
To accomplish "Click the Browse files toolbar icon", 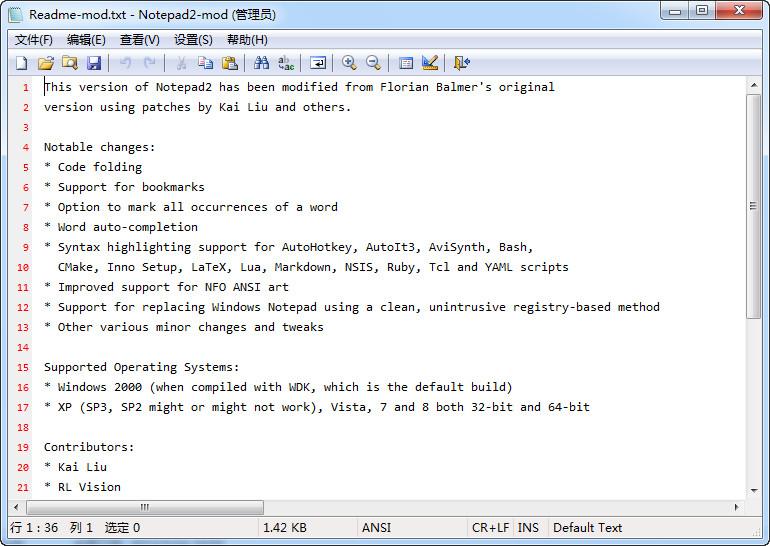I will 69,63.
